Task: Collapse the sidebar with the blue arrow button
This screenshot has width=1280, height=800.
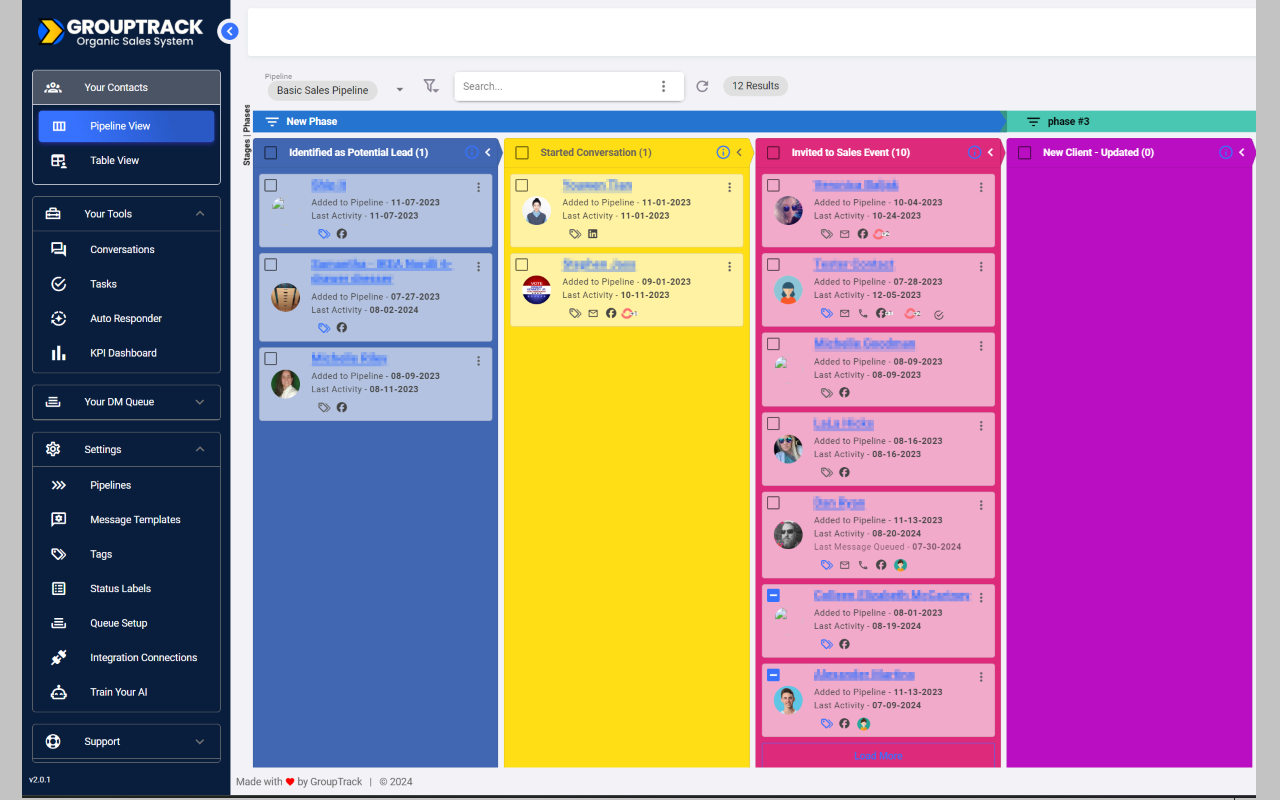Action: tap(229, 32)
